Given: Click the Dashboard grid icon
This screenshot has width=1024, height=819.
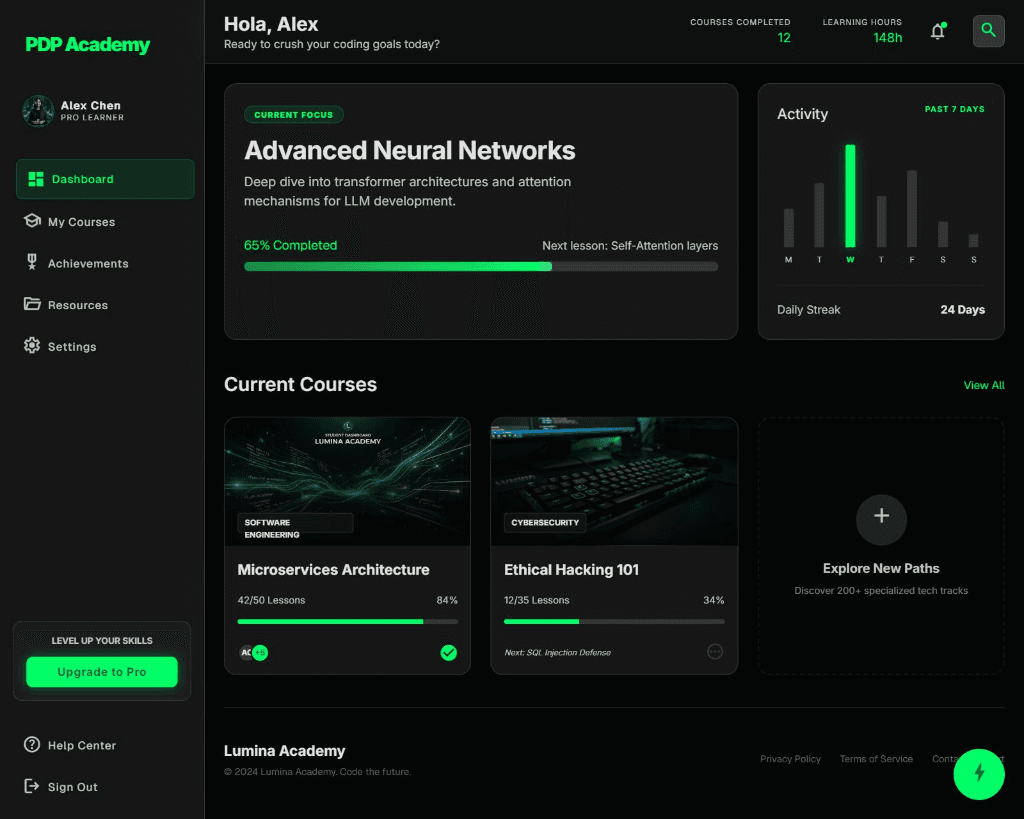Looking at the screenshot, I should pos(36,179).
